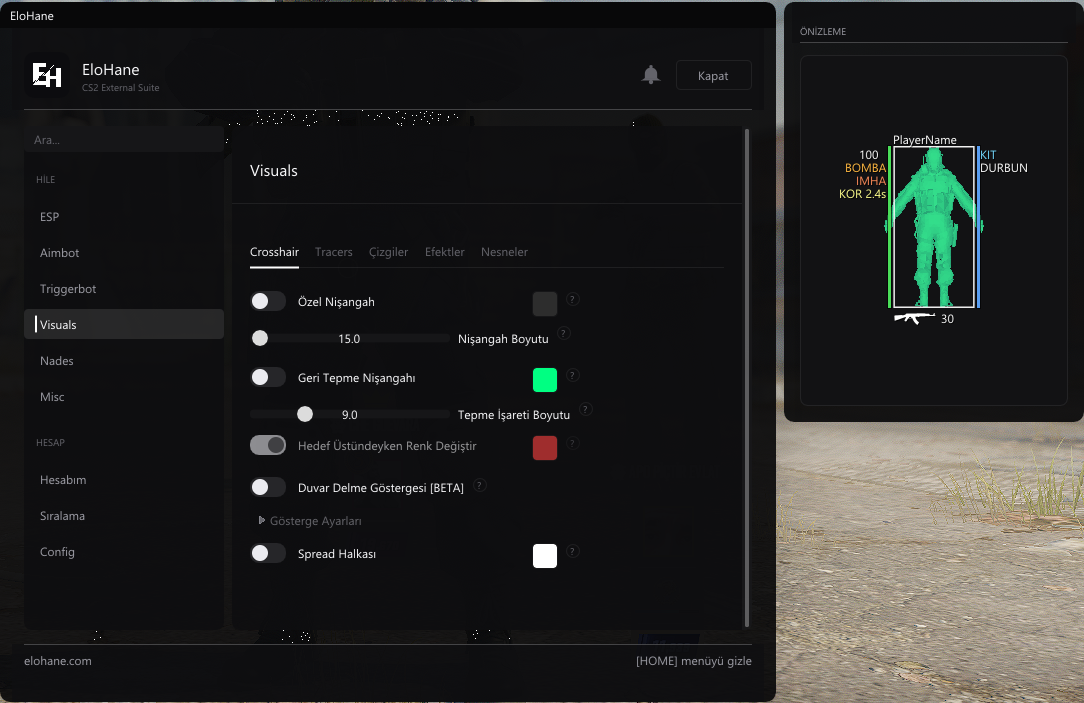This screenshot has height=703, width=1084.
Task: Go to the Nesneler tab
Action: pos(505,252)
